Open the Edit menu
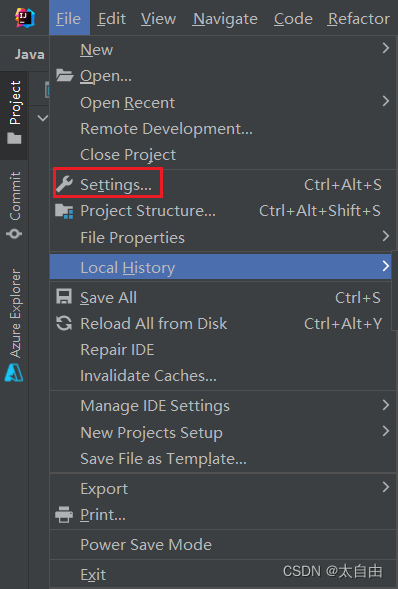 coord(112,18)
